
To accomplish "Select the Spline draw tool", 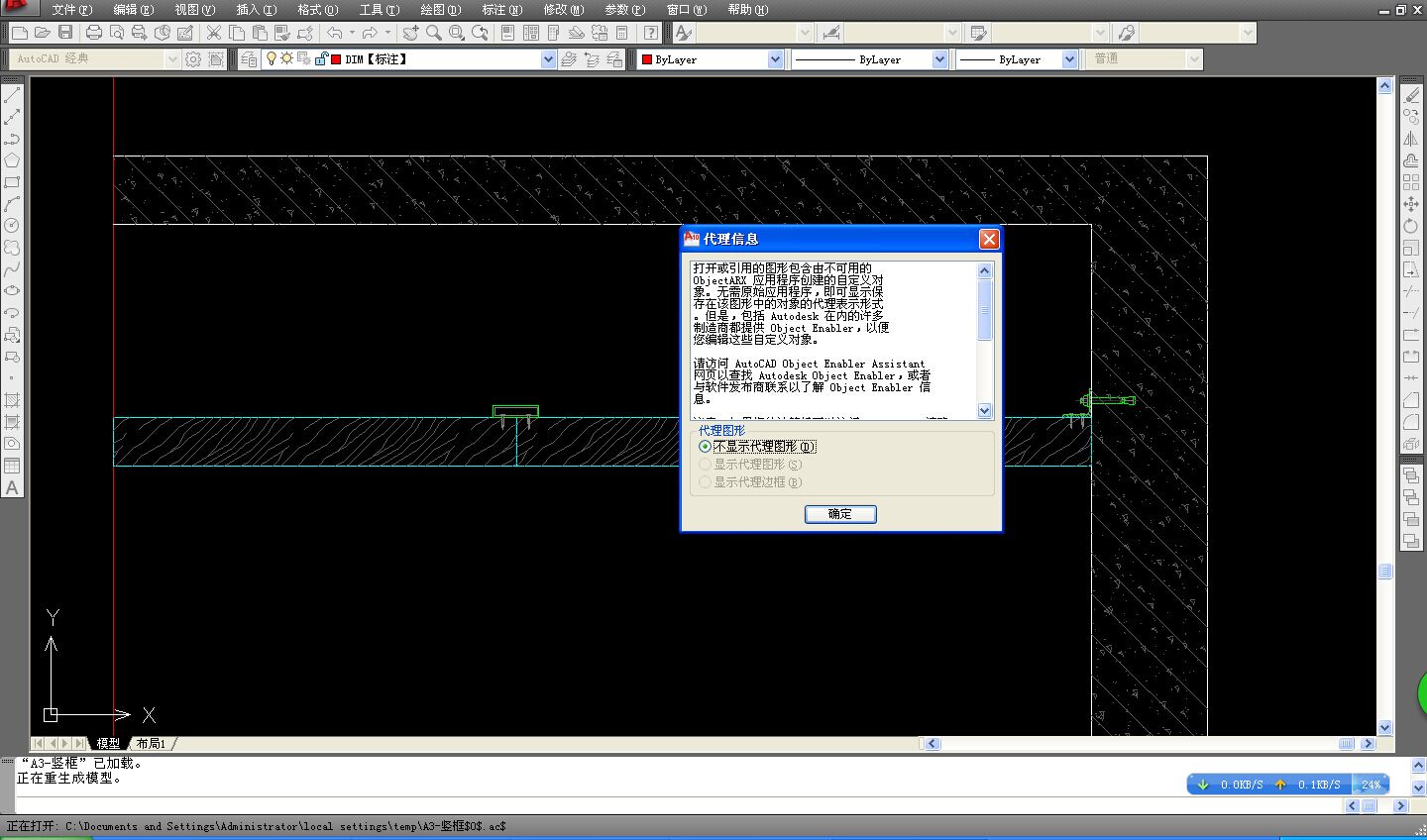I will [12, 268].
